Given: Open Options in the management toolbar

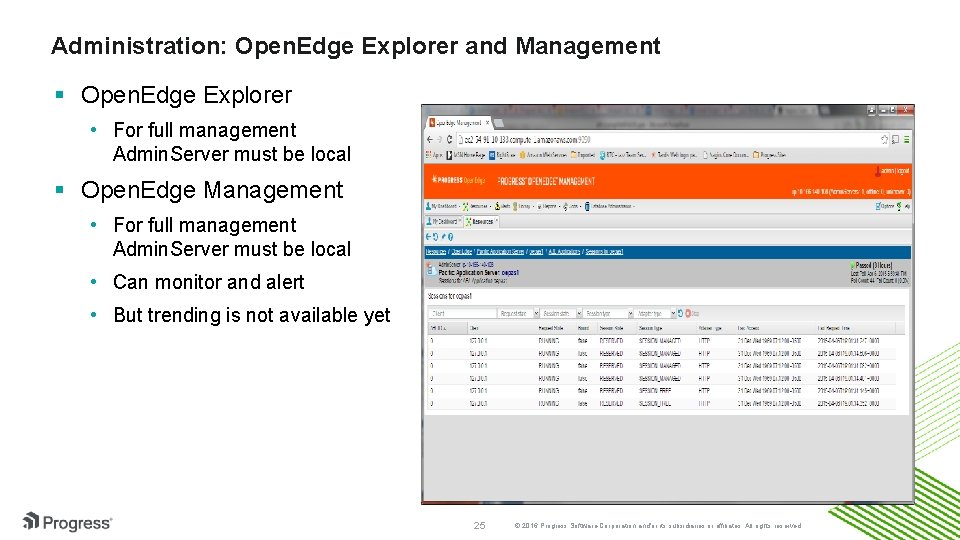Looking at the screenshot, I should click(885, 206).
